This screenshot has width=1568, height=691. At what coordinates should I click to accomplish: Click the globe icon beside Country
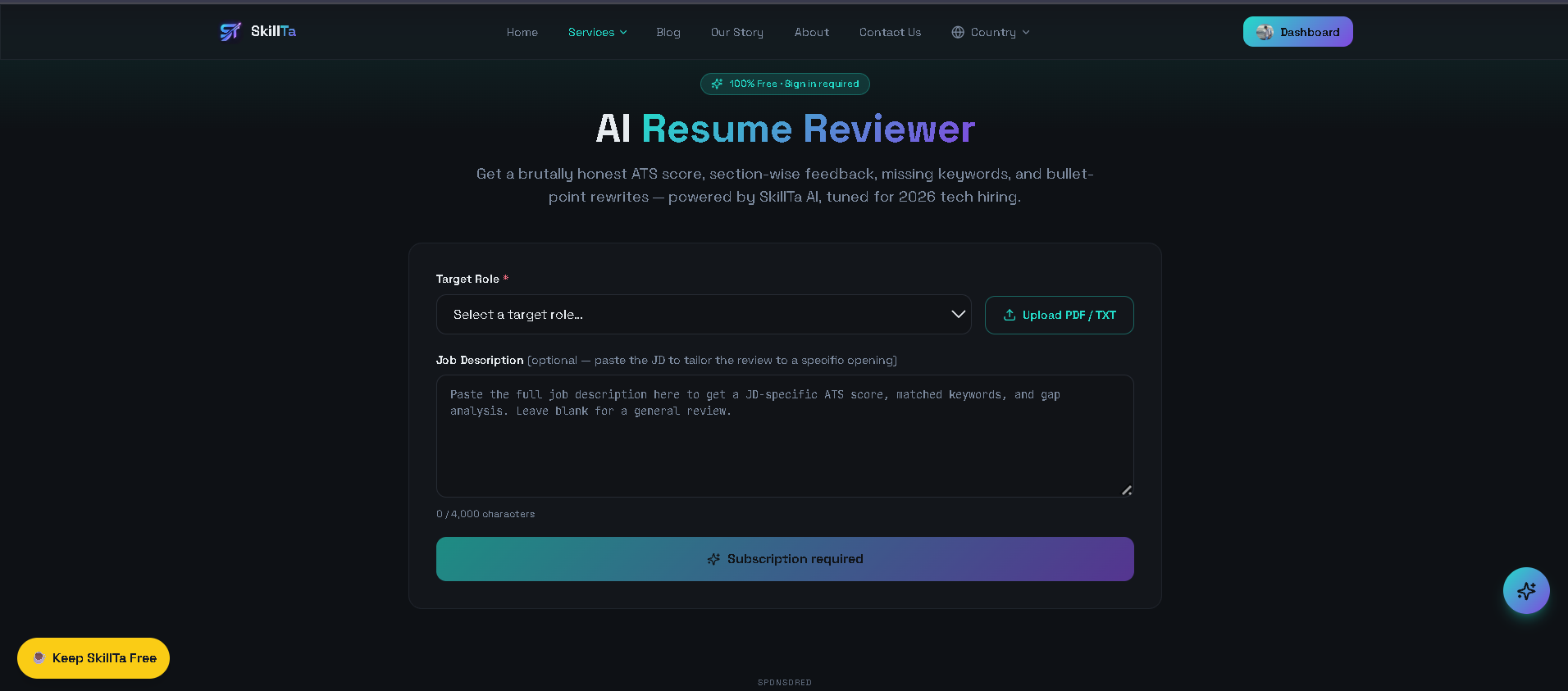click(958, 32)
